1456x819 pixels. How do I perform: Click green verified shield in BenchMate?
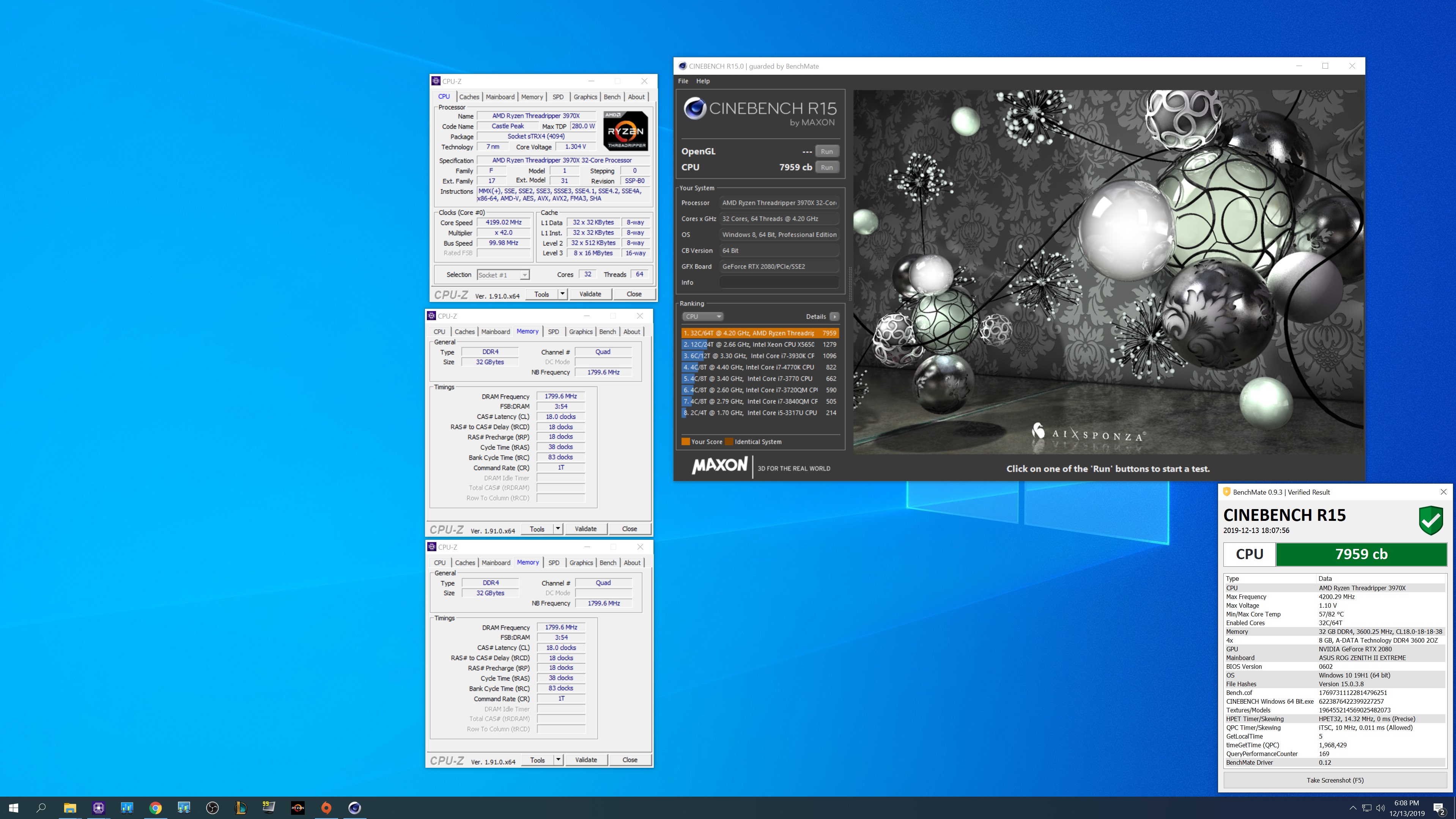(1431, 520)
